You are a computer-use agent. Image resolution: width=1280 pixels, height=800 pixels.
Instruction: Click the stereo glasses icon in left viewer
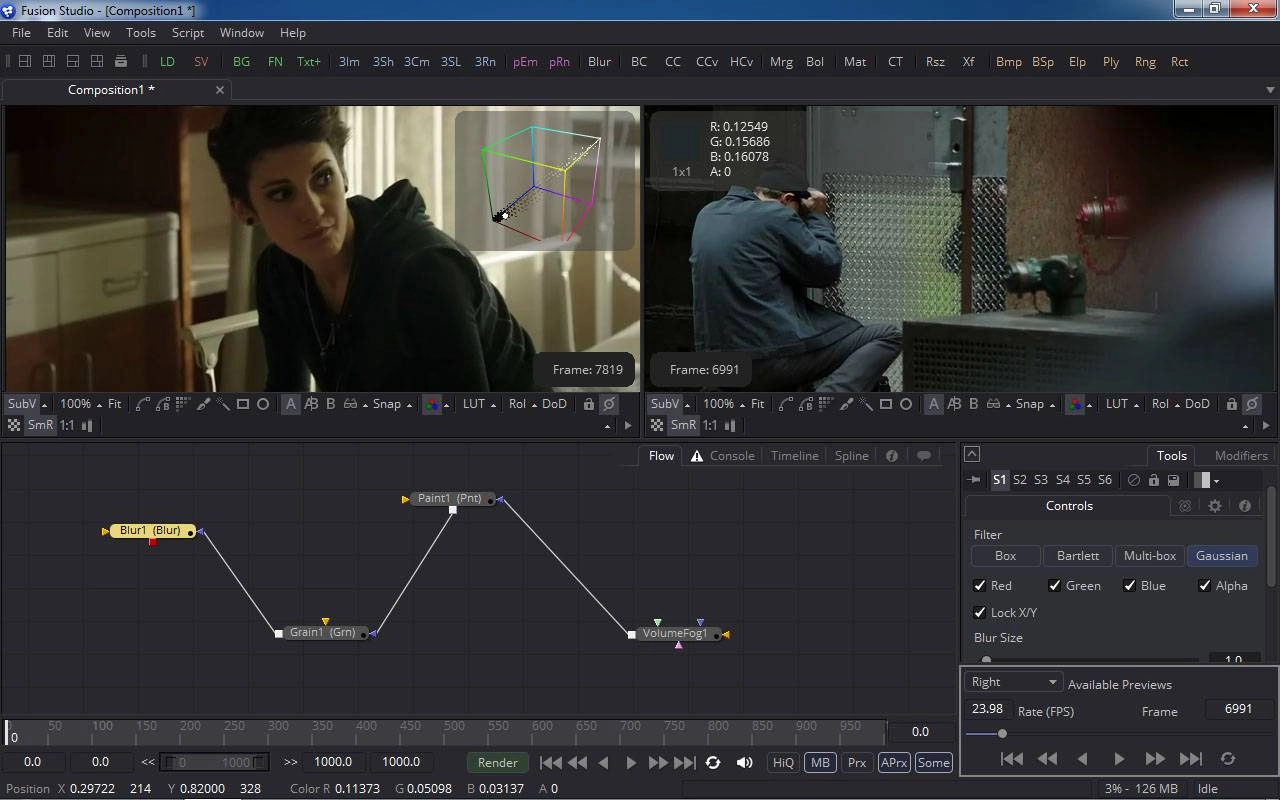[350, 404]
